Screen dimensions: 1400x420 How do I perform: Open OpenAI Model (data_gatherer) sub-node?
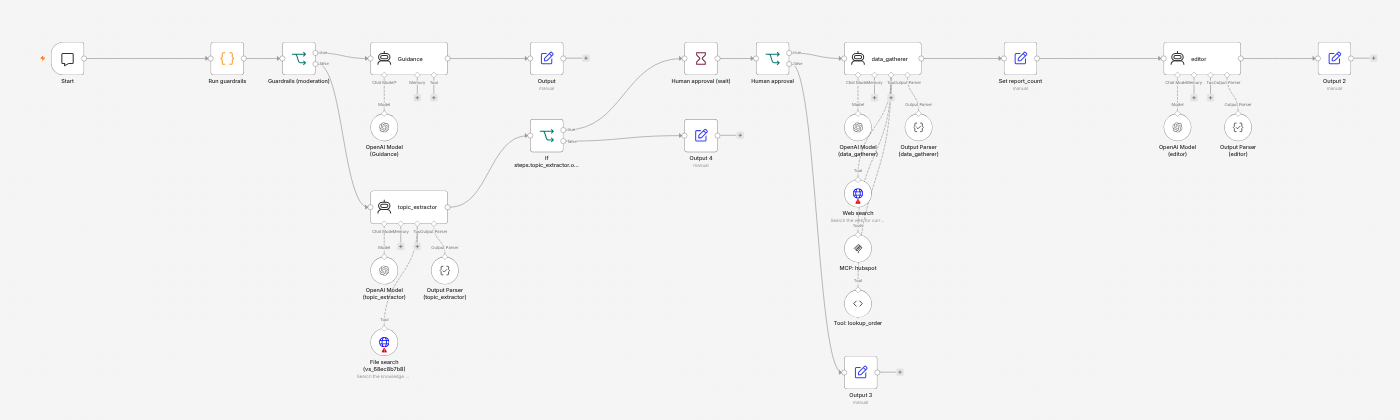(x=858, y=127)
